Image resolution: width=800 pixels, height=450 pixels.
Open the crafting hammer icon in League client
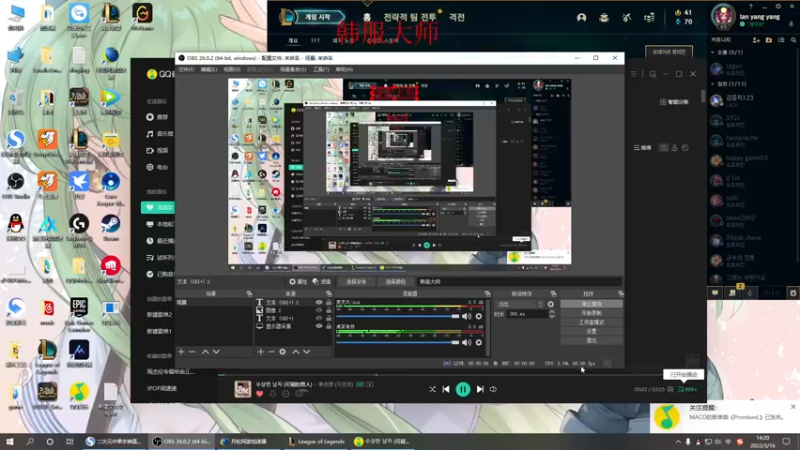click(x=627, y=17)
